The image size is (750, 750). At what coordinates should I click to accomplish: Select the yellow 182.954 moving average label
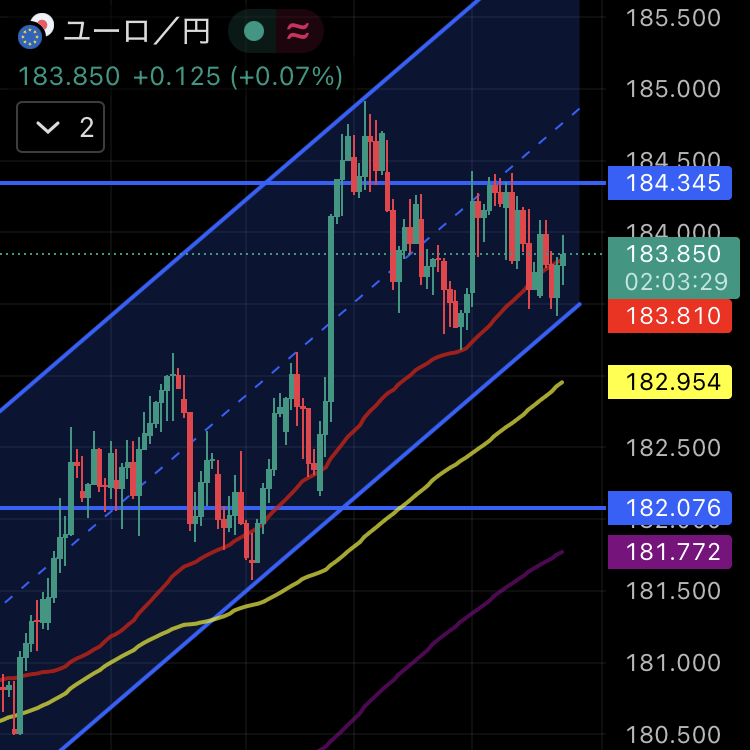pyautogui.click(x=669, y=382)
